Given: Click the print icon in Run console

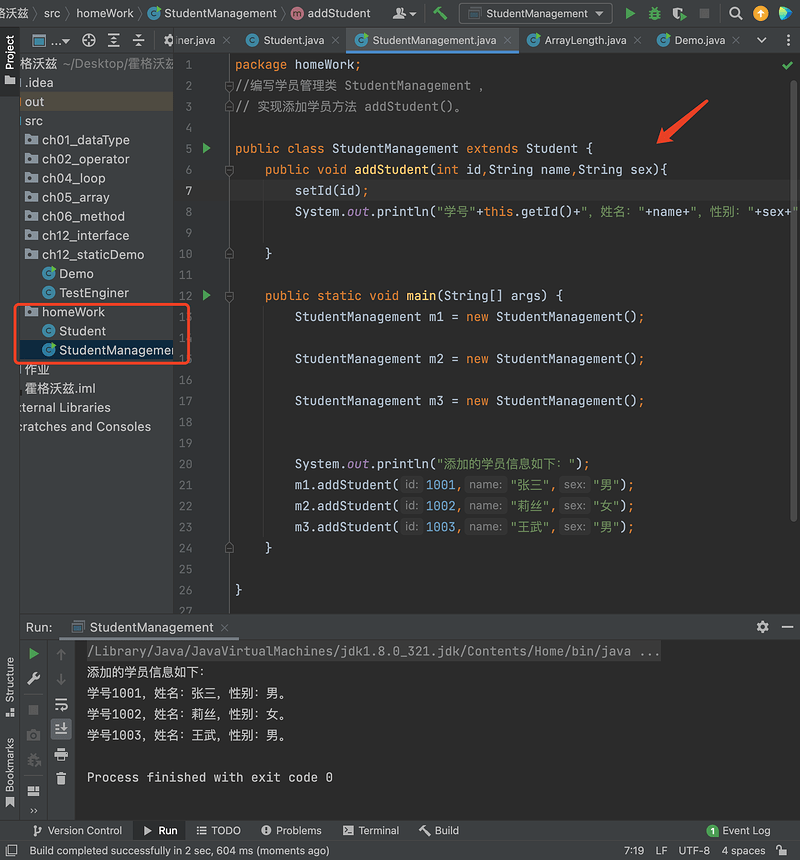Looking at the screenshot, I should [61, 754].
